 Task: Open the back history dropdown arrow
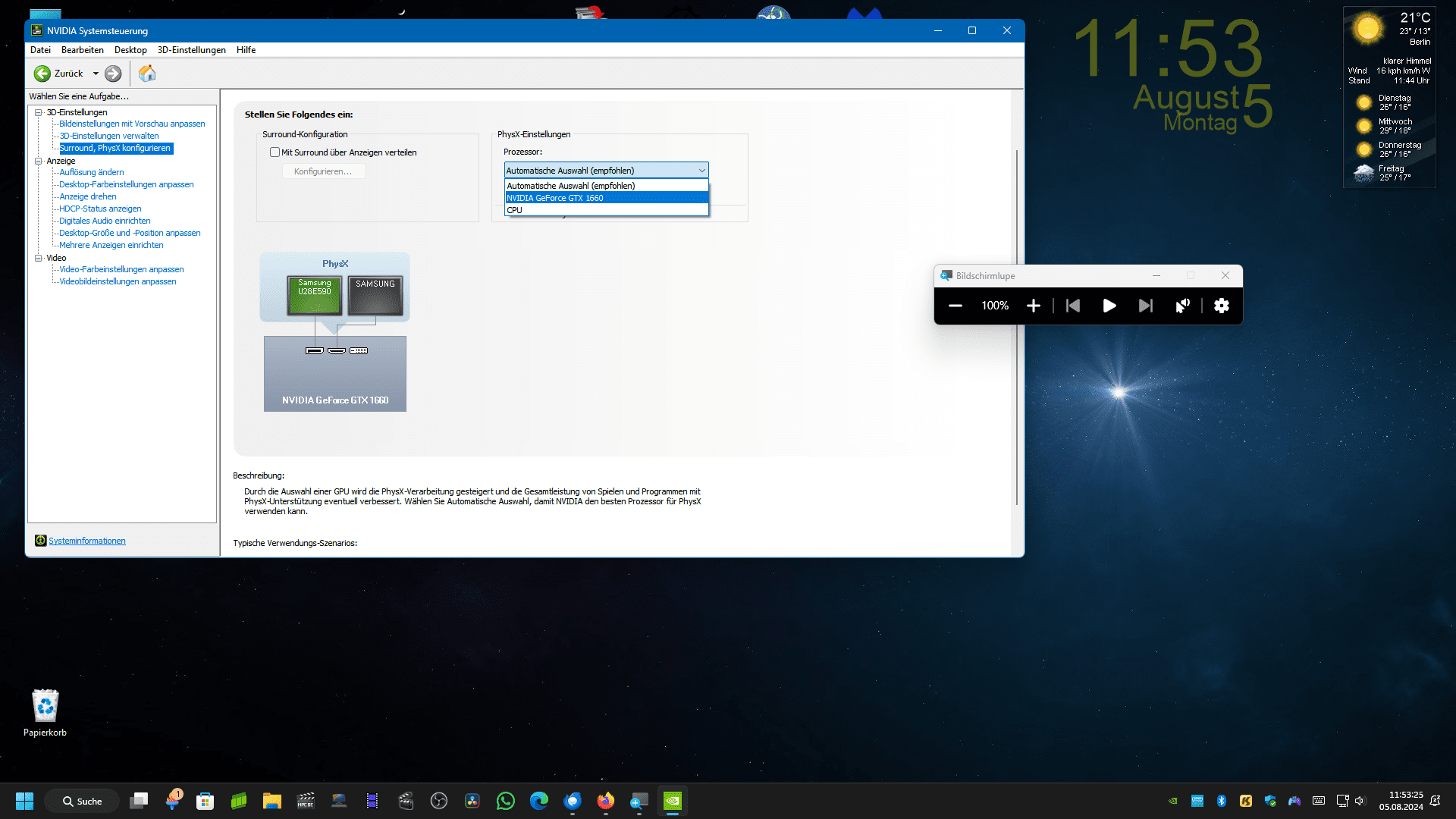pos(96,74)
